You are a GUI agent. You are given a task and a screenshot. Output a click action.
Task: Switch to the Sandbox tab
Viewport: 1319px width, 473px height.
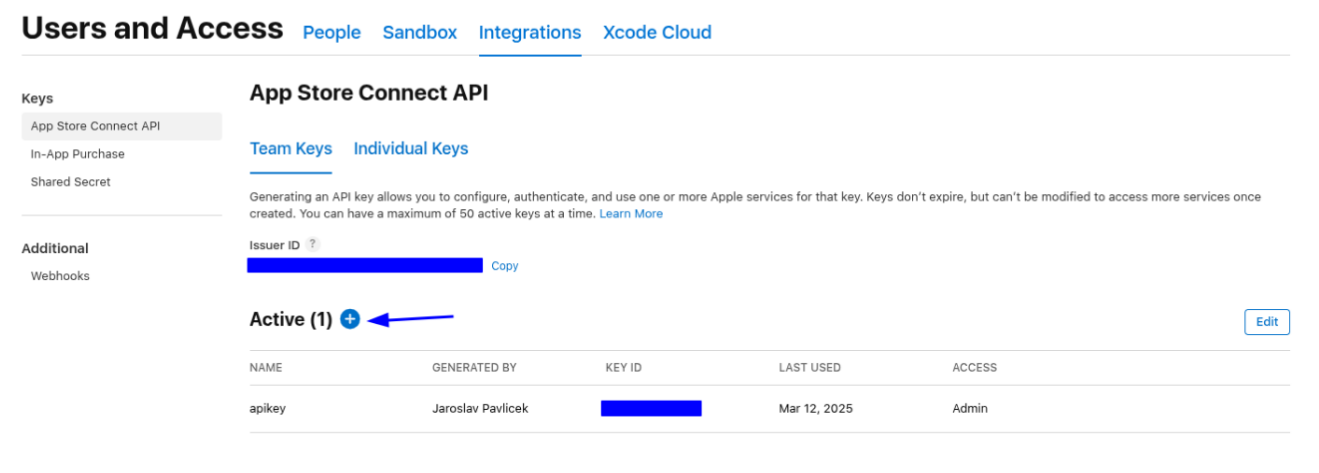click(419, 32)
